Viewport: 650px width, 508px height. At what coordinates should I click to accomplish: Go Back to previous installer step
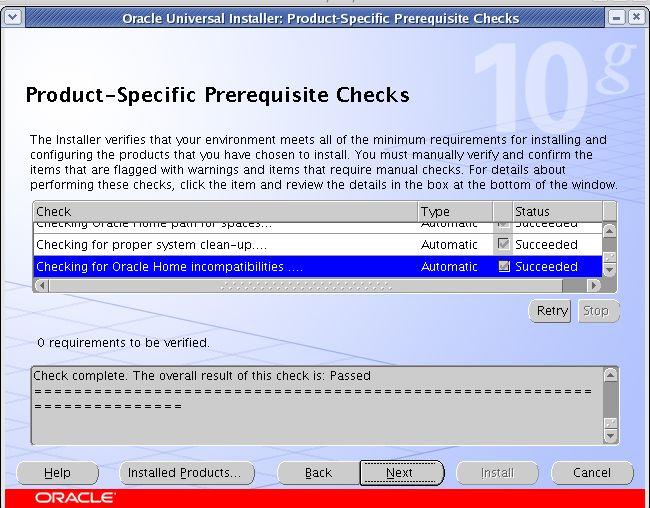point(318,473)
